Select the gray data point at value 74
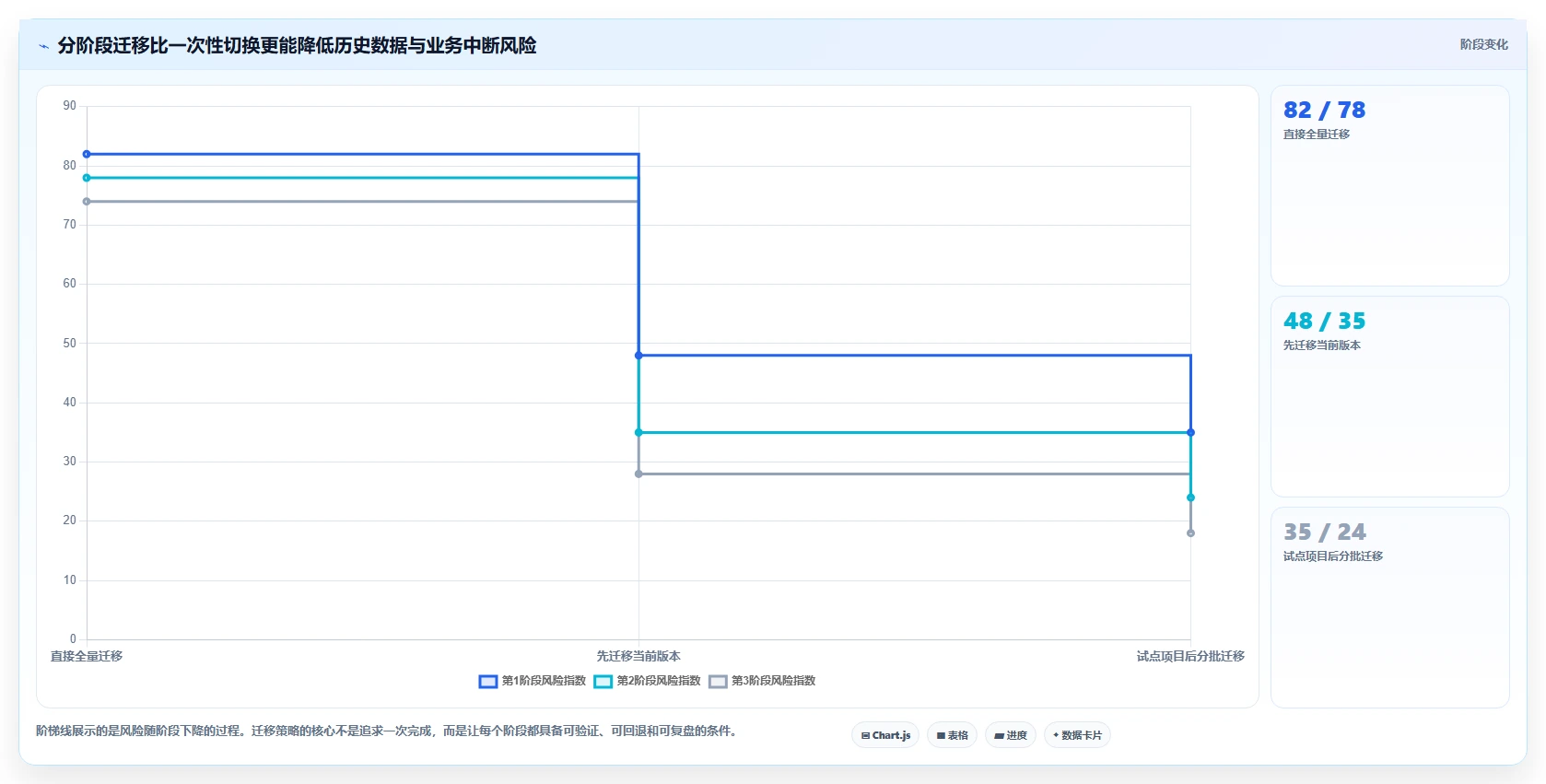This screenshot has width=1546, height=784. pyautogui.click(x=87, y=202)
